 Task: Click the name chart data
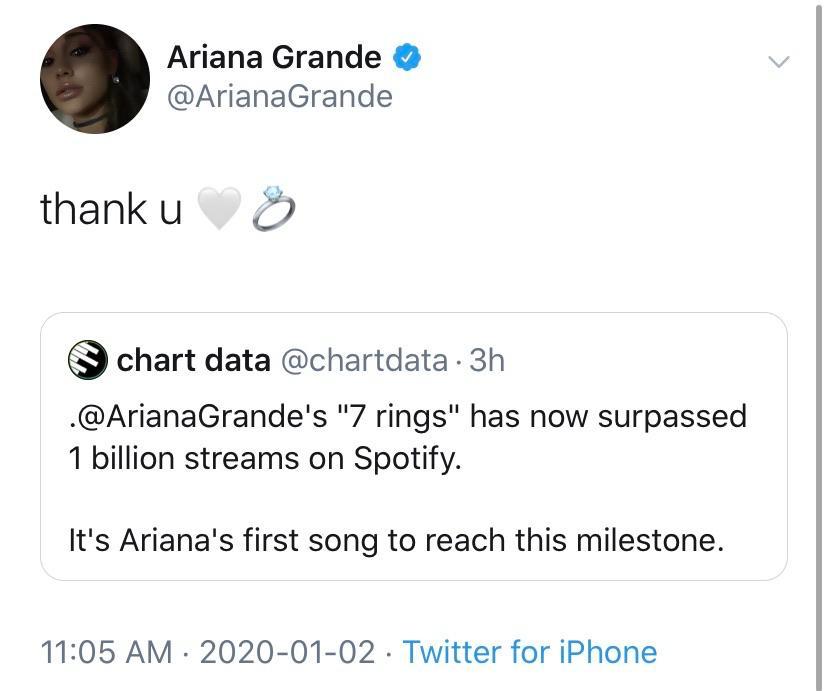point(194,361)
